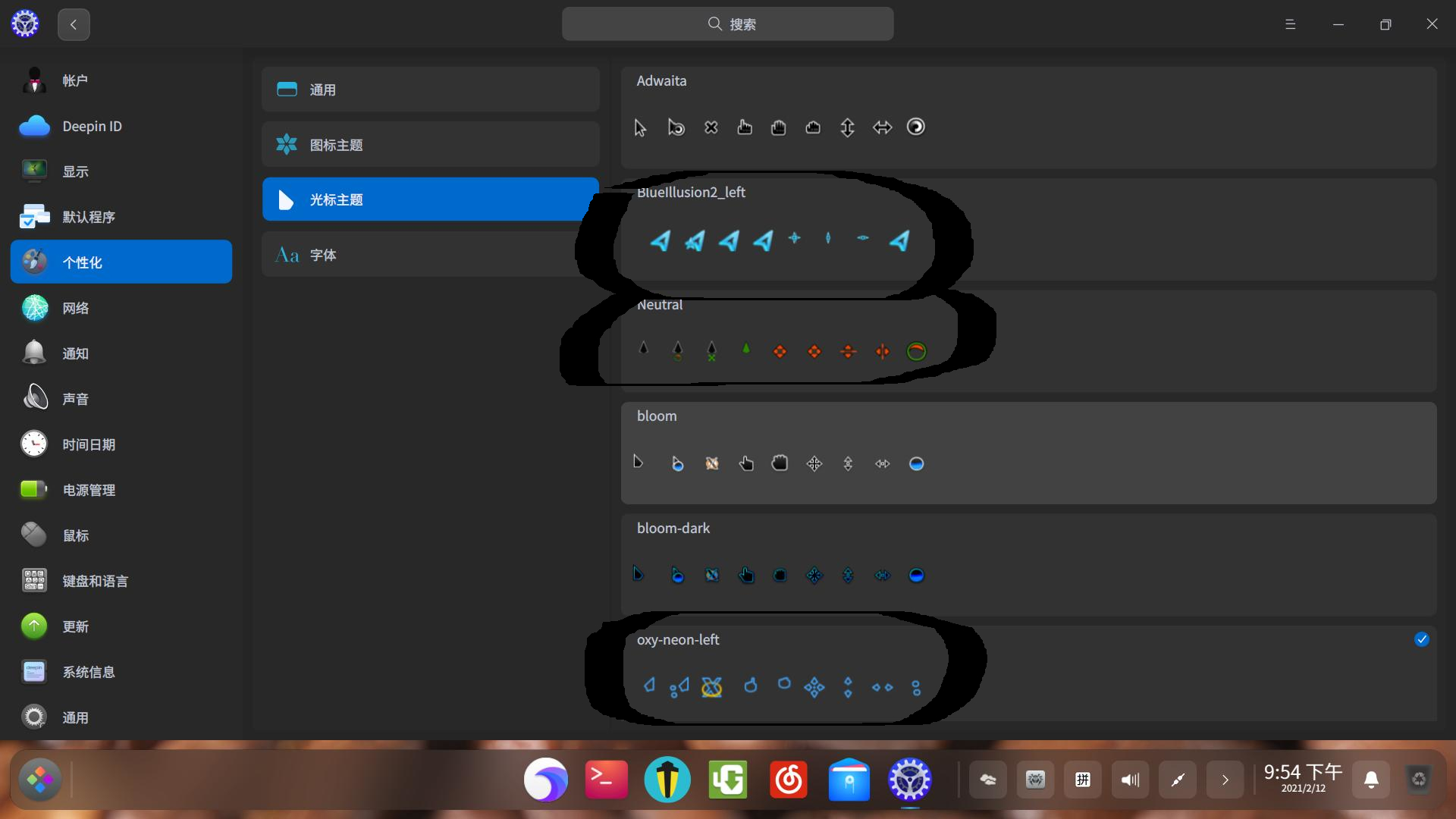The width and height of the screenshot is (1456, 819).
Task: Go back with the back button
Action: tap(74, 24)
